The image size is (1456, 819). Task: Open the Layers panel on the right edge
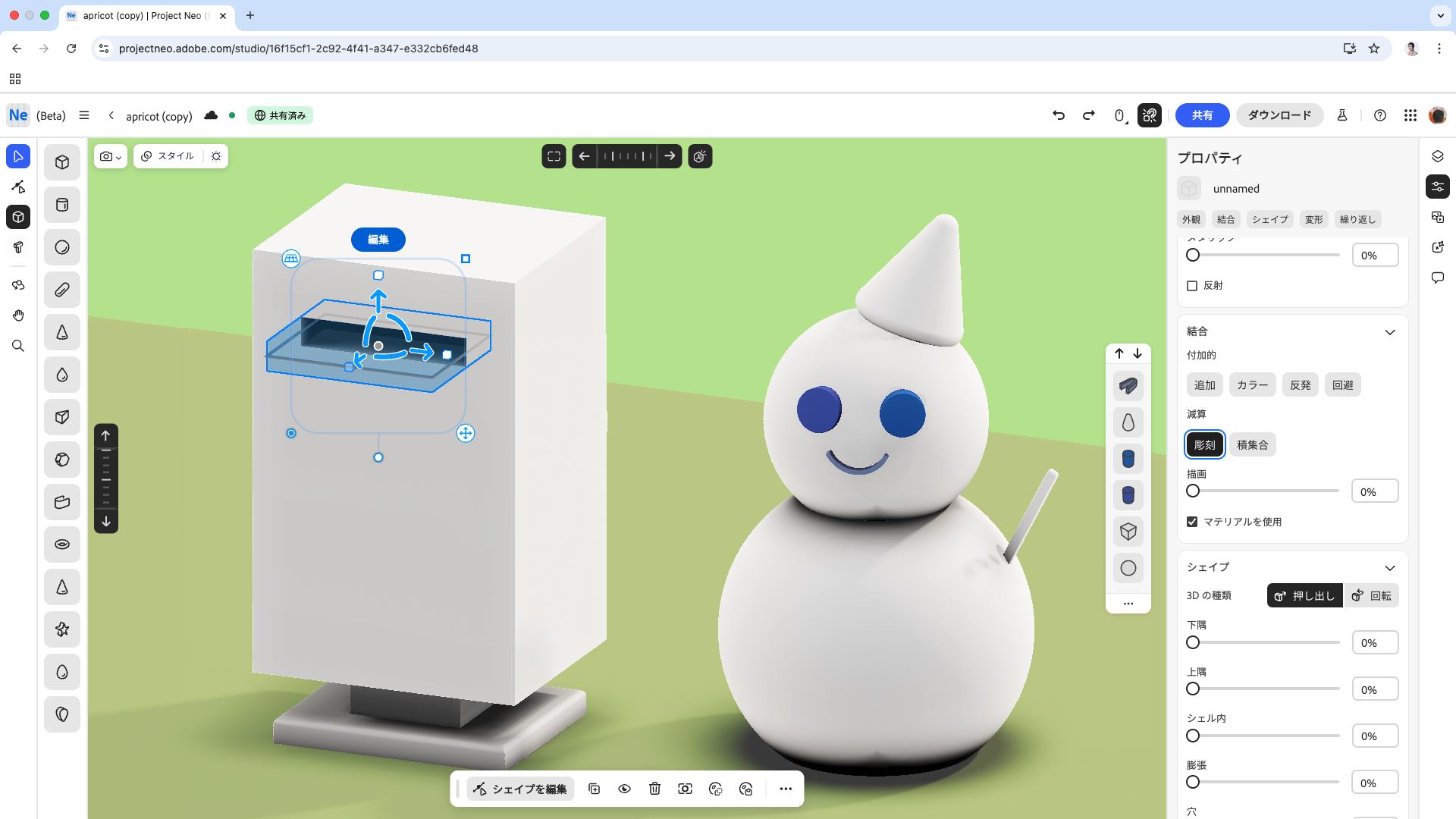coord(1438,156)
